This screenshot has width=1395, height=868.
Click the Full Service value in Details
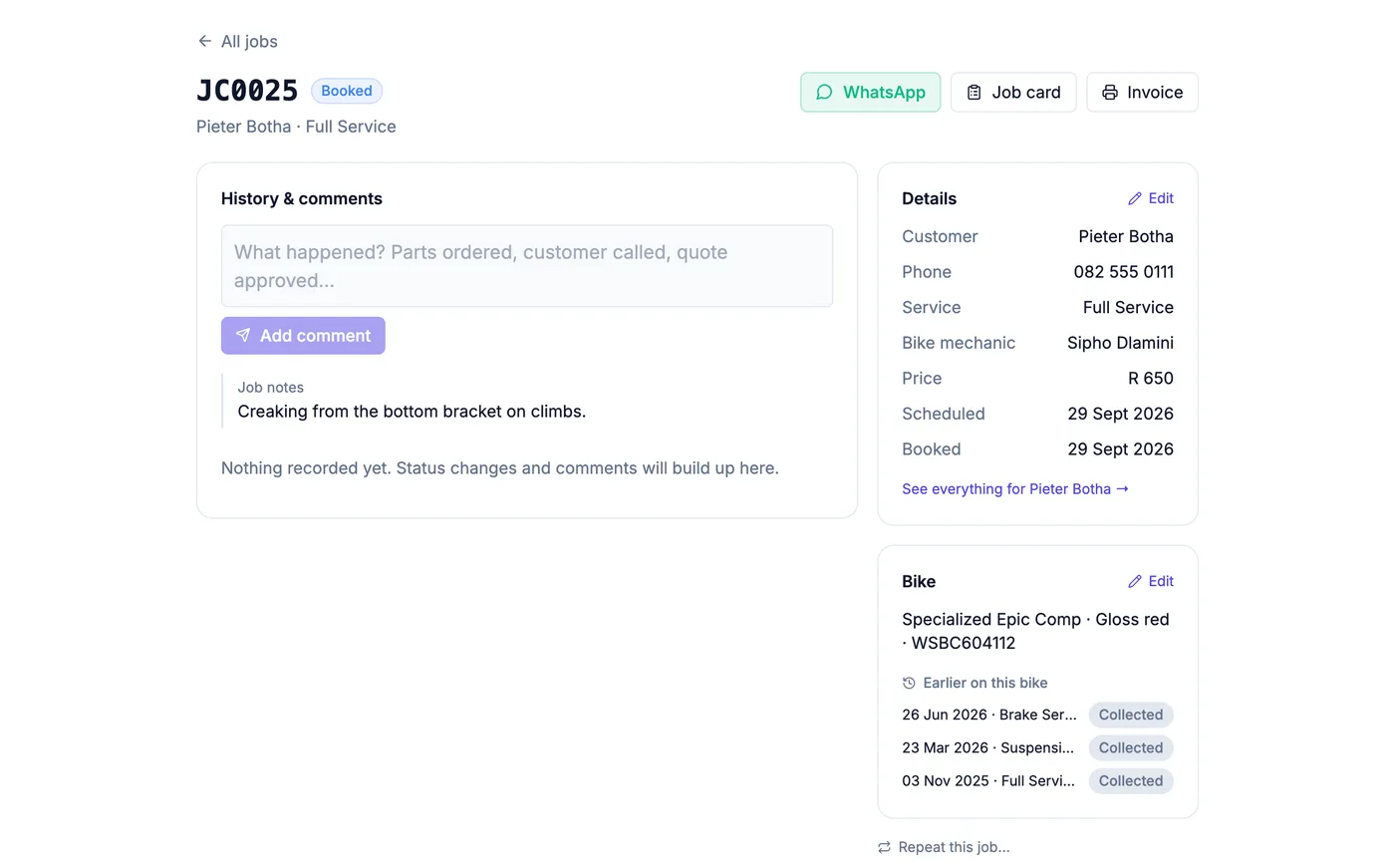pyautogui.click(x=1128, y=308)
